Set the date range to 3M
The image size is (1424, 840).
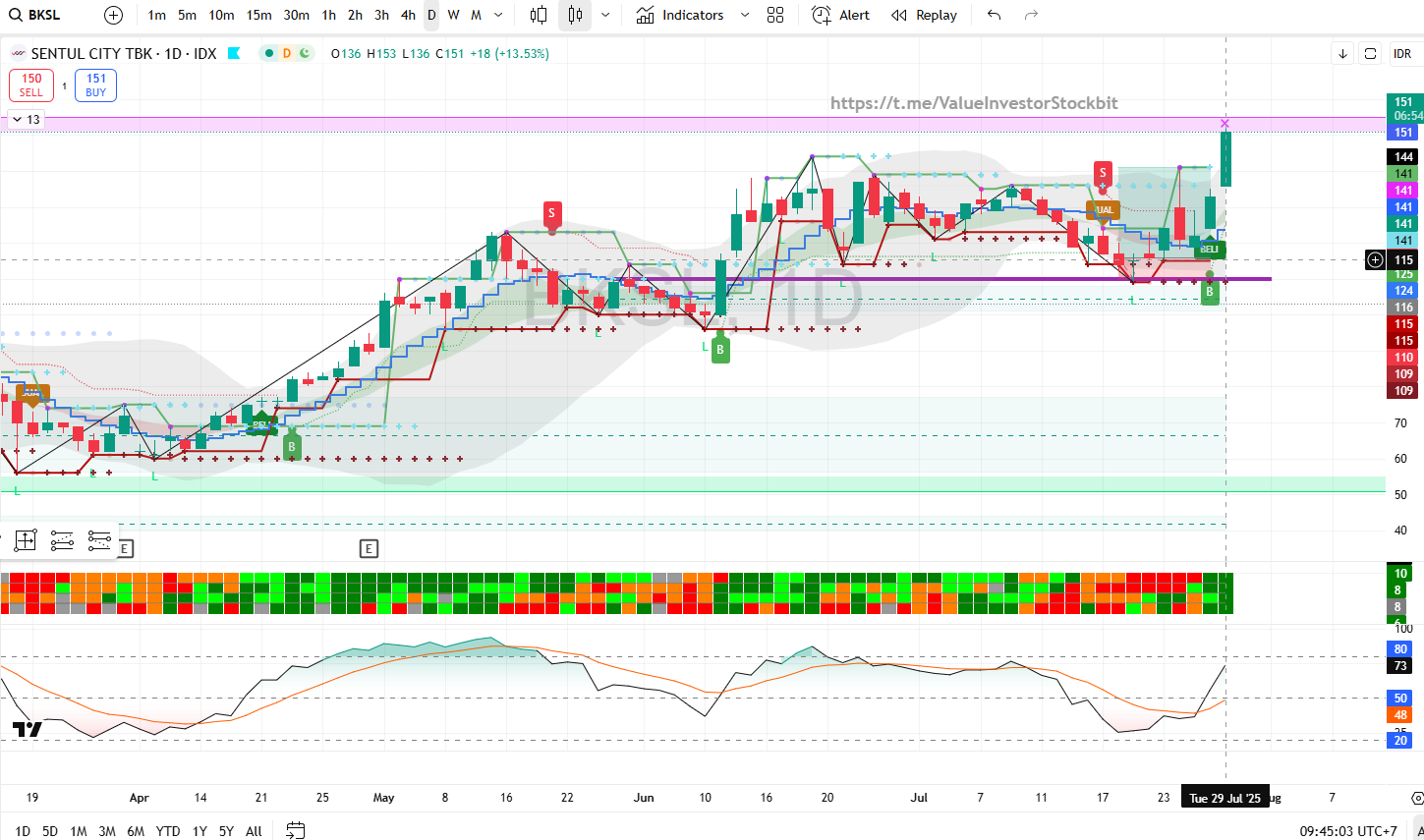point(107,831)
